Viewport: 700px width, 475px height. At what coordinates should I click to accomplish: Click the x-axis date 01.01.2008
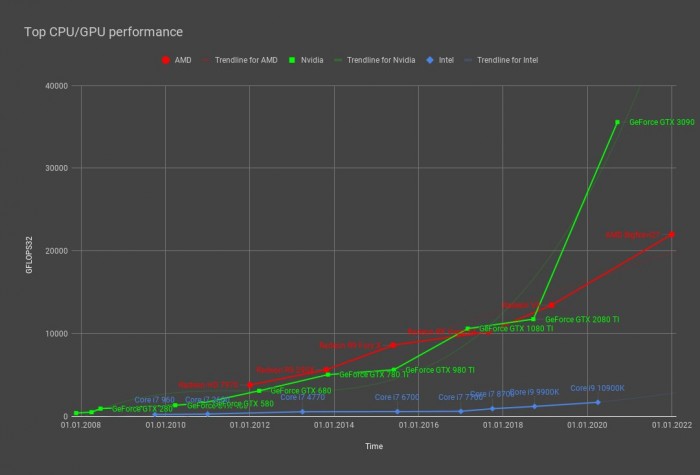pyautogui.click(x=81, y=425)
